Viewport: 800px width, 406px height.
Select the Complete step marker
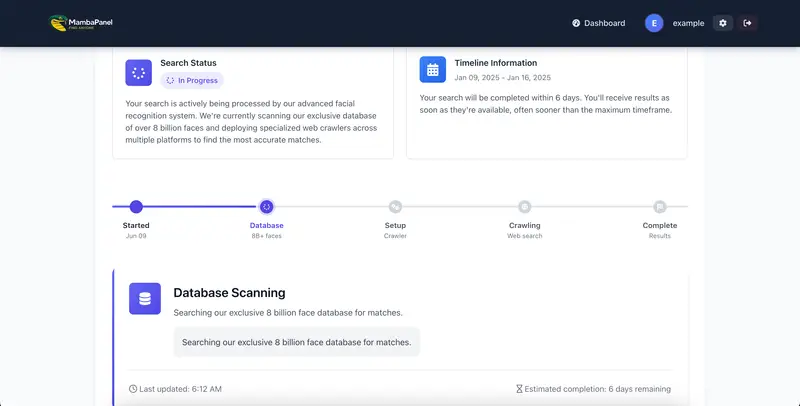660,207
